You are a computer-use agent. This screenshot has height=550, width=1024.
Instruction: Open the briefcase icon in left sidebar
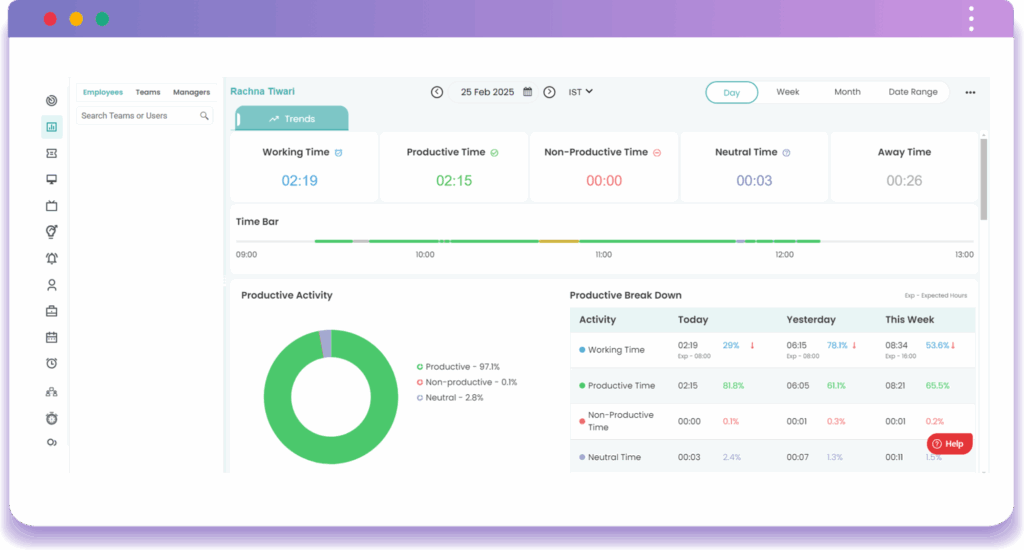pyautogui.click(x=51, y=311)
